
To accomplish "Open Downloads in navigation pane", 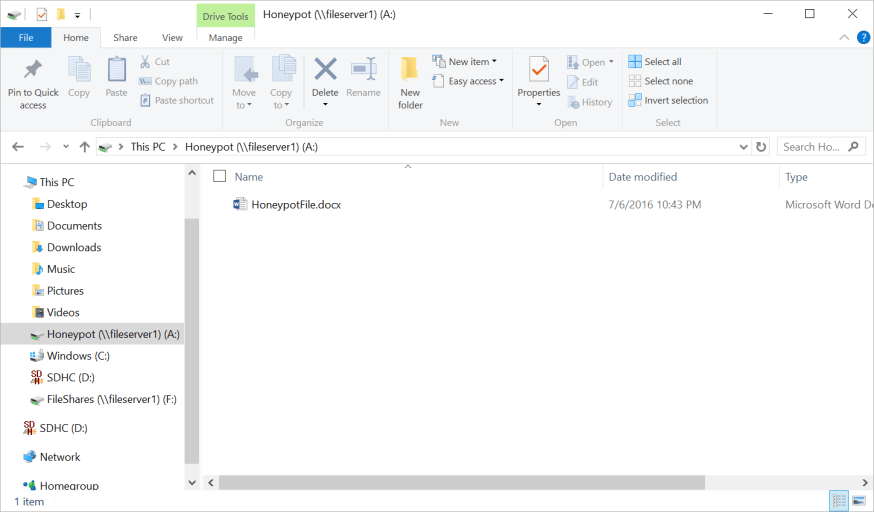I will [x=74, y=247].
